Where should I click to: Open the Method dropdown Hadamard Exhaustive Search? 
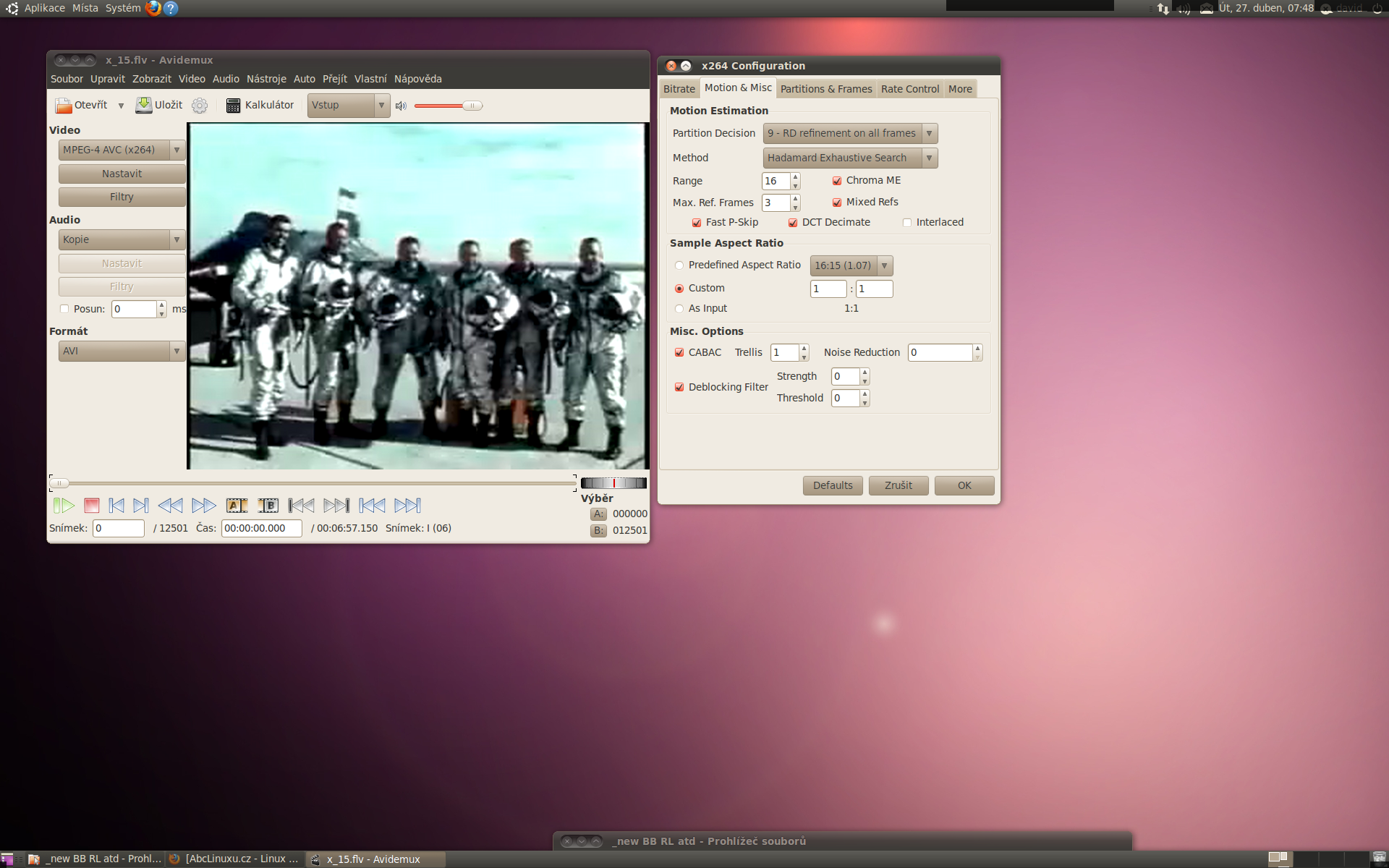coord(850,158)
